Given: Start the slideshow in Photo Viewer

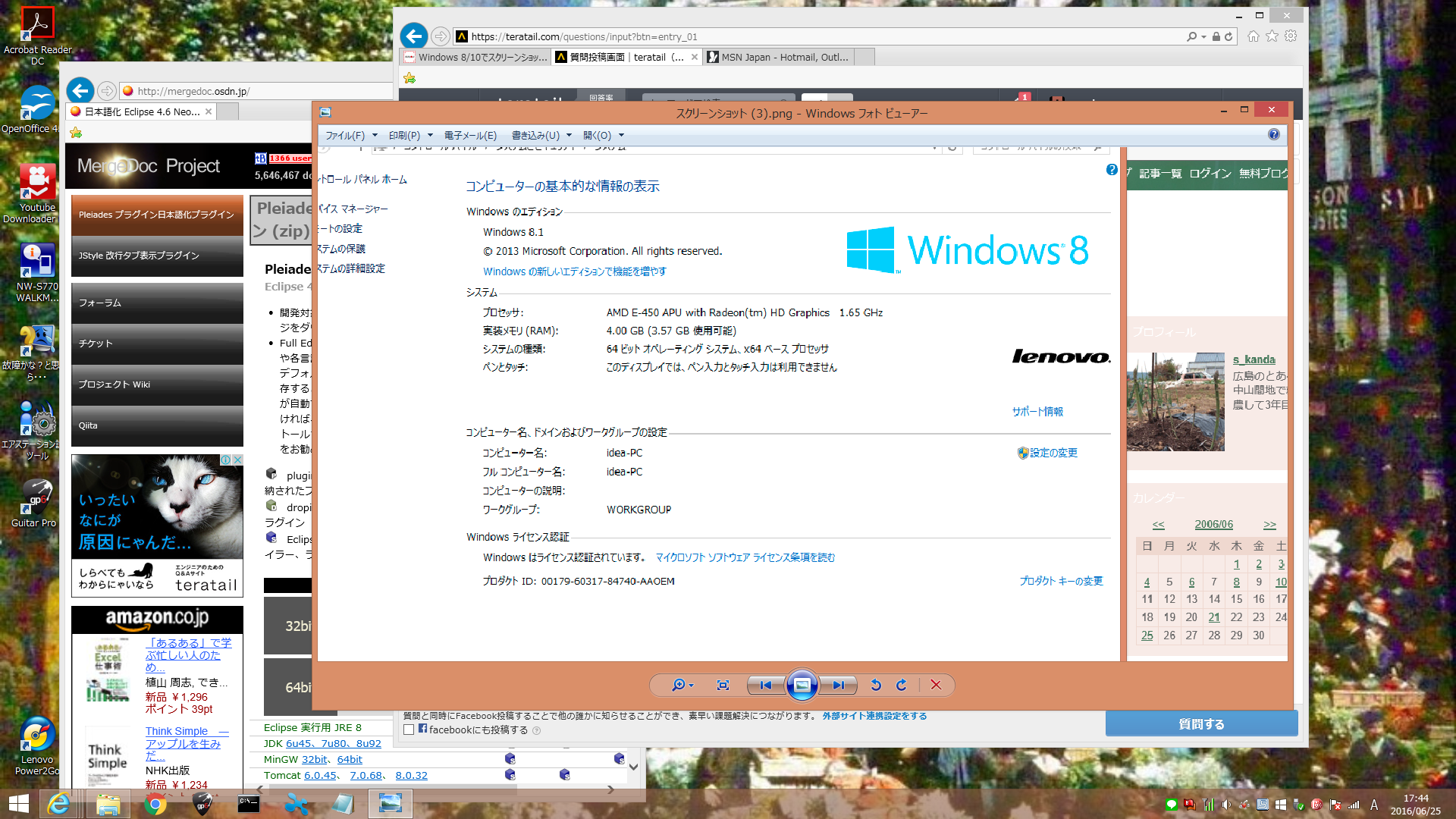Looking at the screenshot, I should click(802, 685).
